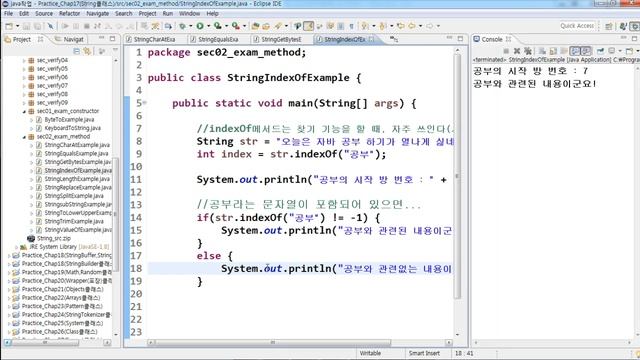This screenshot has height=360, width=640.
Task: Click the Save toolbar icon
Action: coord(26,26)
